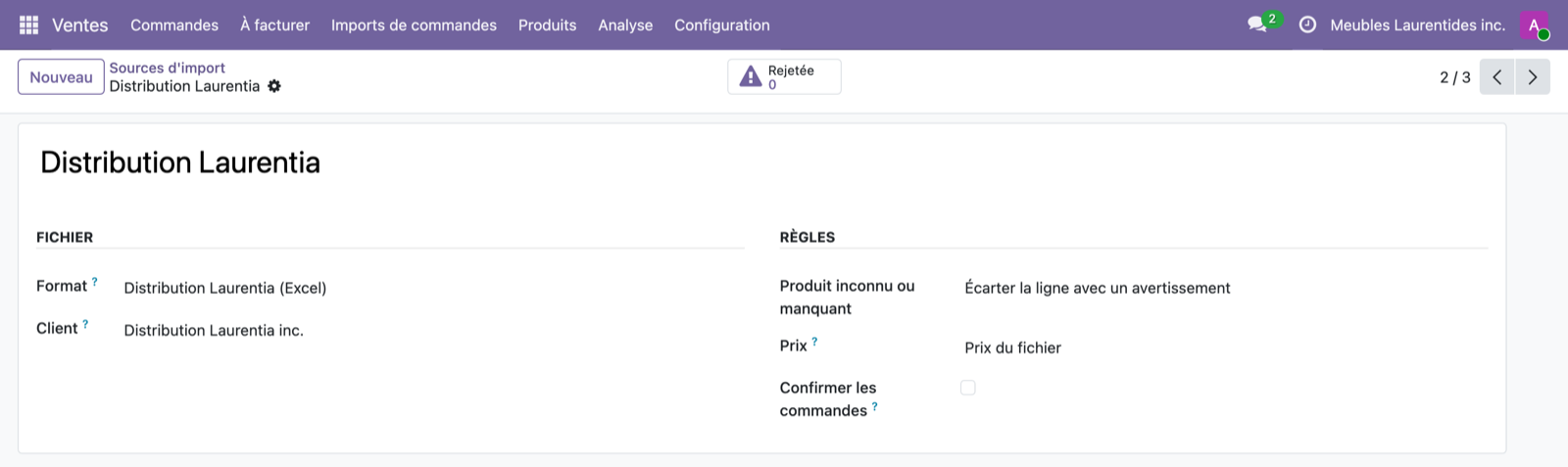Show the Format field help tooltip
The image size is (1568, 467).
coord(95,282)
